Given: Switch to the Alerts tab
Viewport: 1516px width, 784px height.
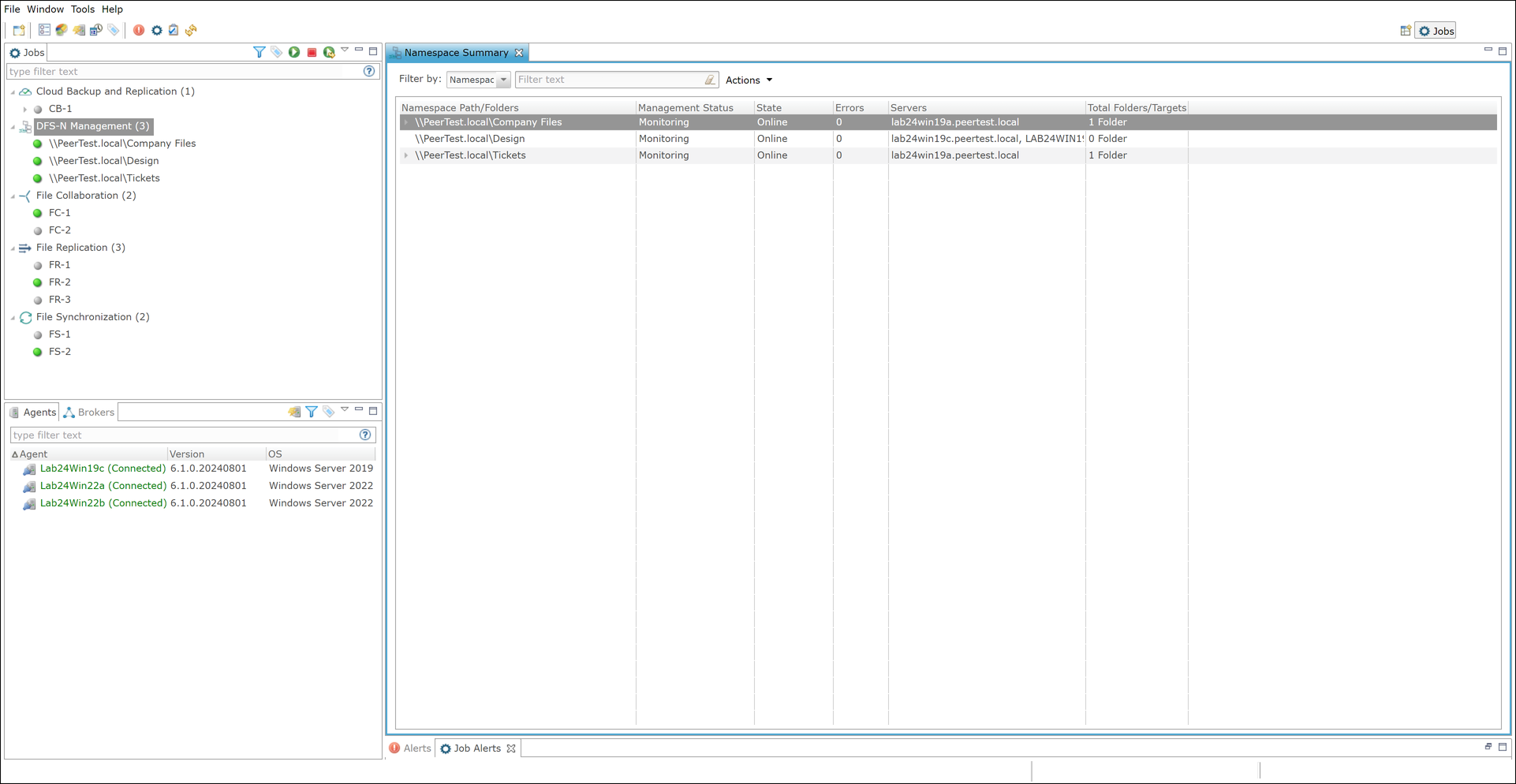Looking at the screenshot, I should coord(410,749).
